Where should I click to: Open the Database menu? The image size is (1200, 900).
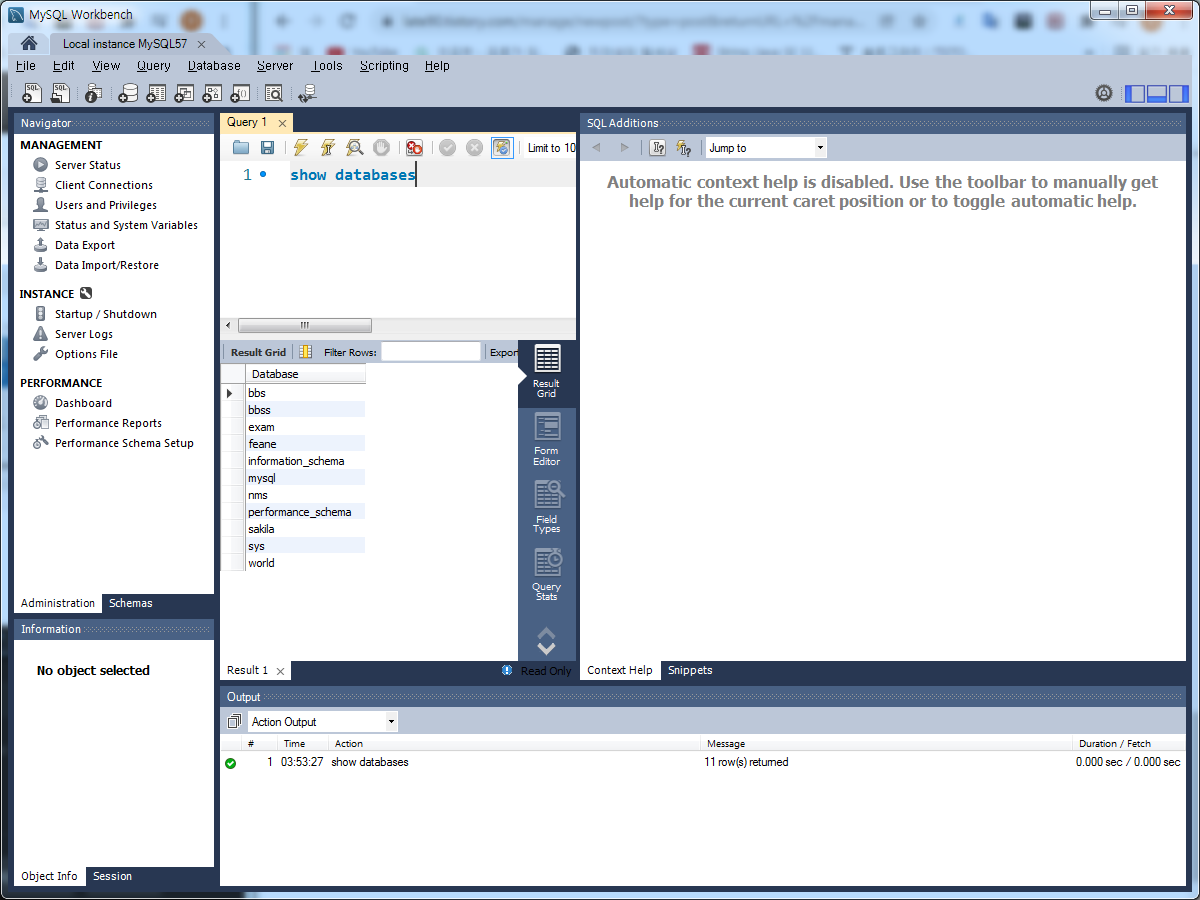pyautogui.click(x=214, y=66)
